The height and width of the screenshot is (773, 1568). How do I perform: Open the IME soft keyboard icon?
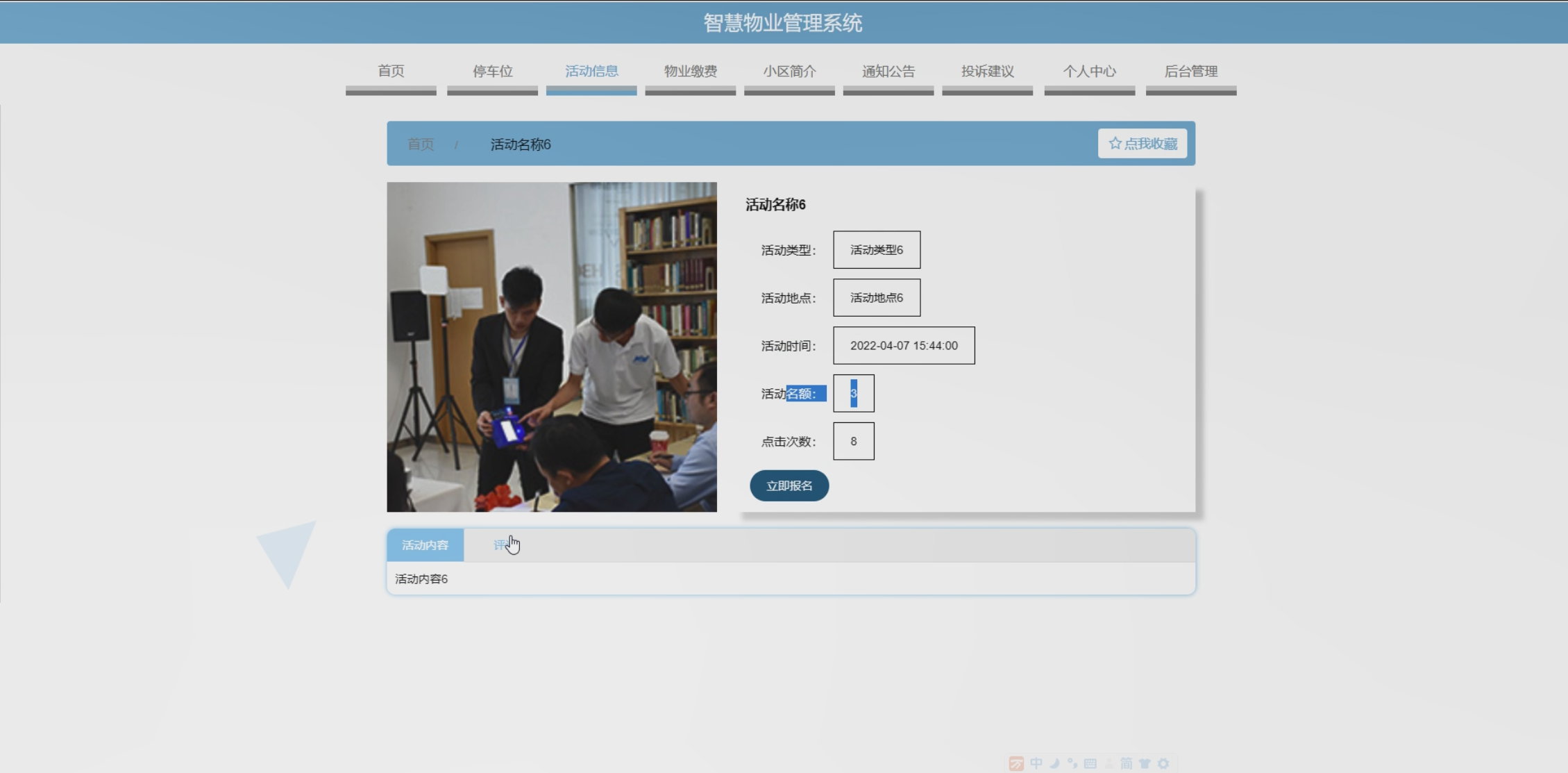[x=1090, y=763]
